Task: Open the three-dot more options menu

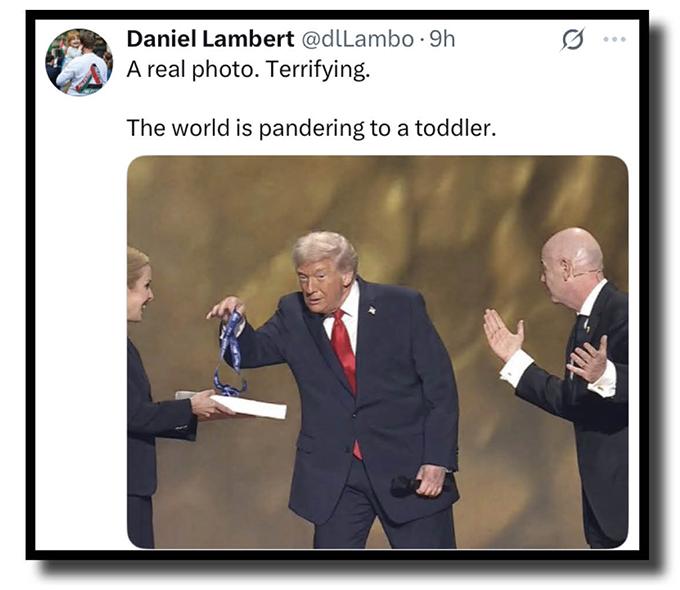Action: click(615, 39)
